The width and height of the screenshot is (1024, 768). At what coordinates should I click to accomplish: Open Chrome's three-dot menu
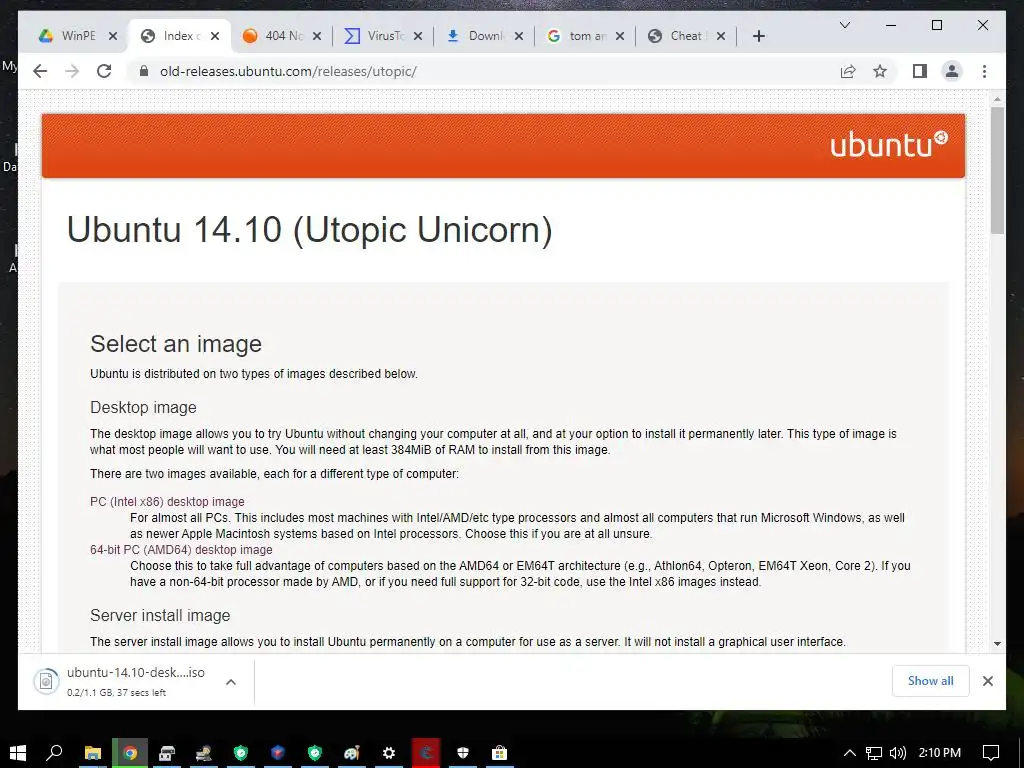click(x=984, y=71)
